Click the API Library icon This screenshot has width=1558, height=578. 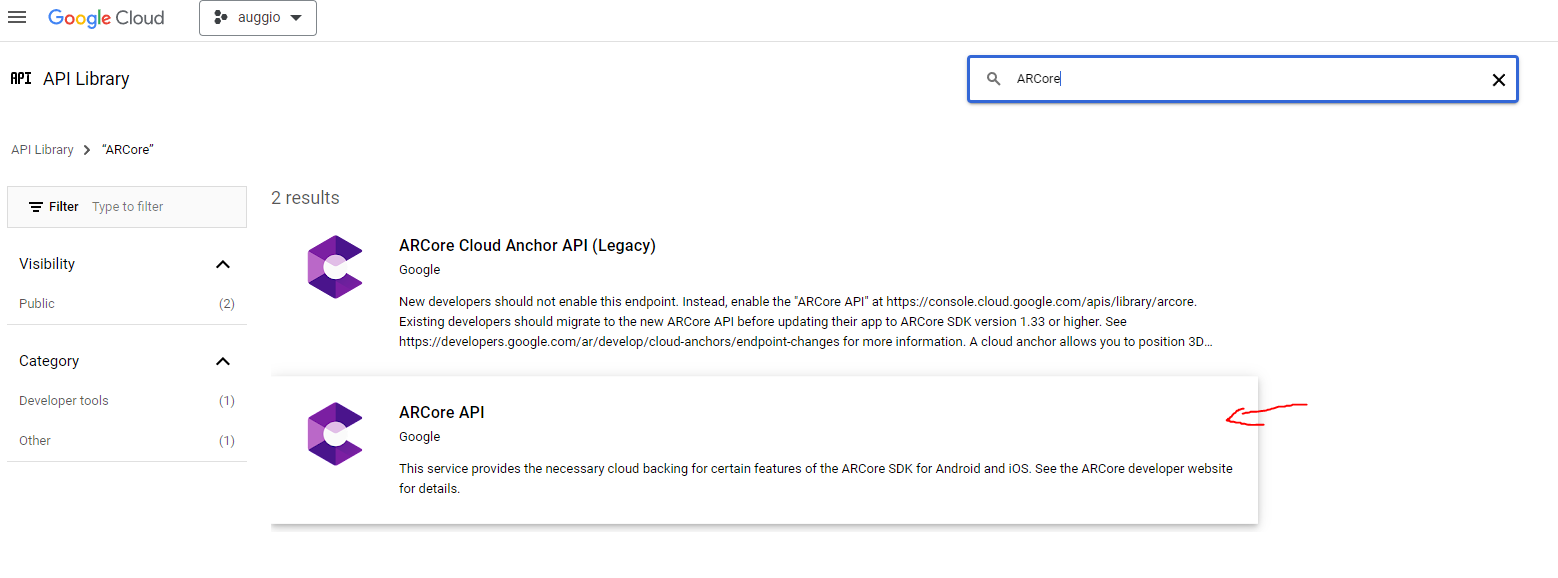point(20,78)
